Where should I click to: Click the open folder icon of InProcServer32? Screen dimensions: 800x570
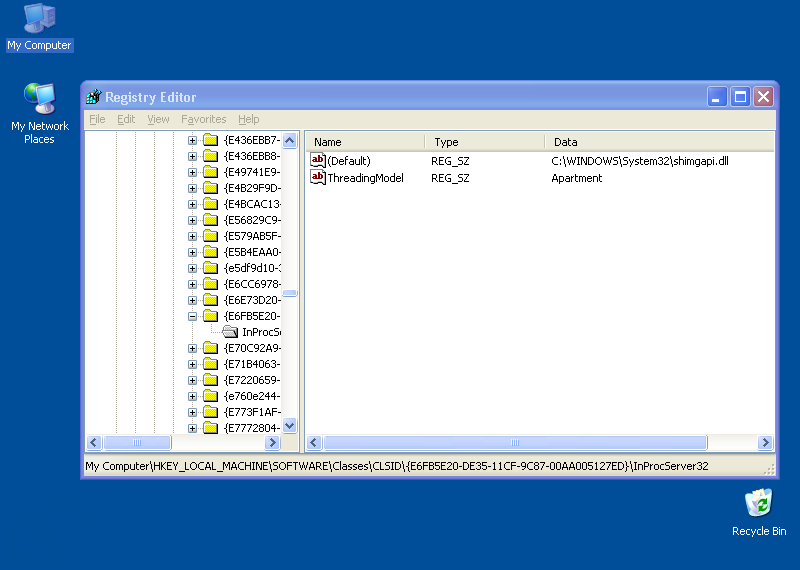(230, 332)
